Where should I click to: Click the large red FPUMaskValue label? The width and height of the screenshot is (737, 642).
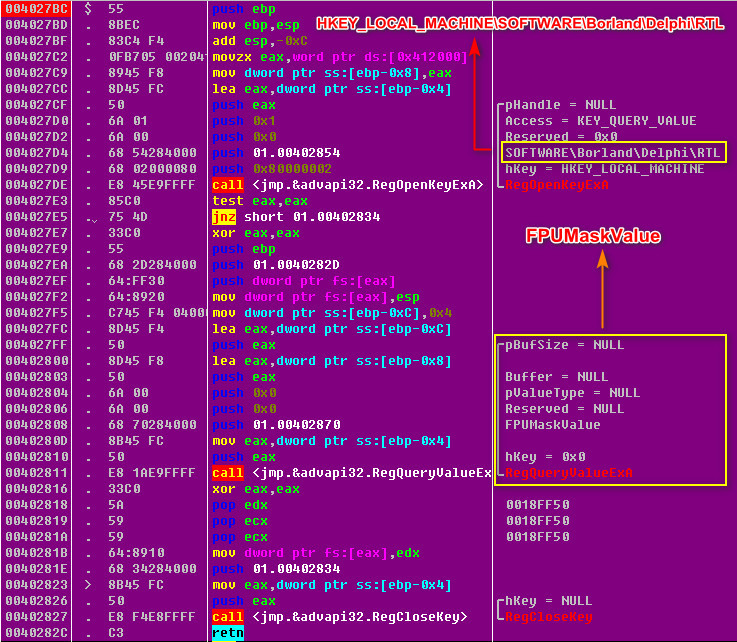(x=594, y=236)
